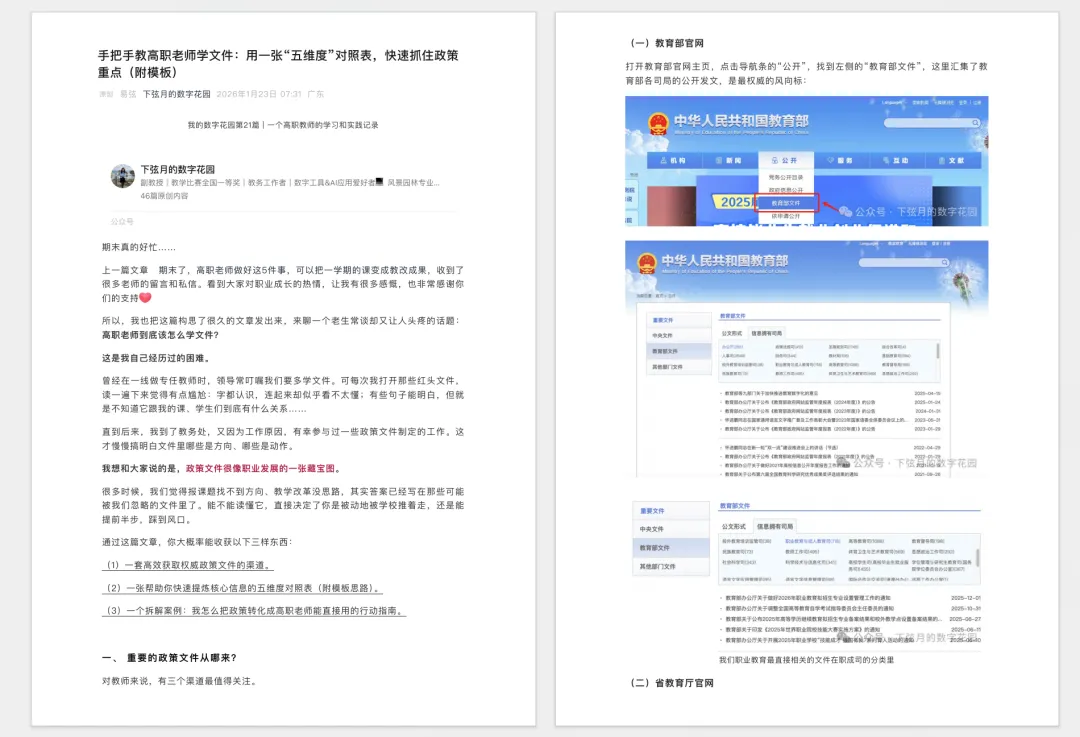The height and width of the screenshot is (737, 1080).
Task: Open the 机构 navigation item
Action: 673,160
